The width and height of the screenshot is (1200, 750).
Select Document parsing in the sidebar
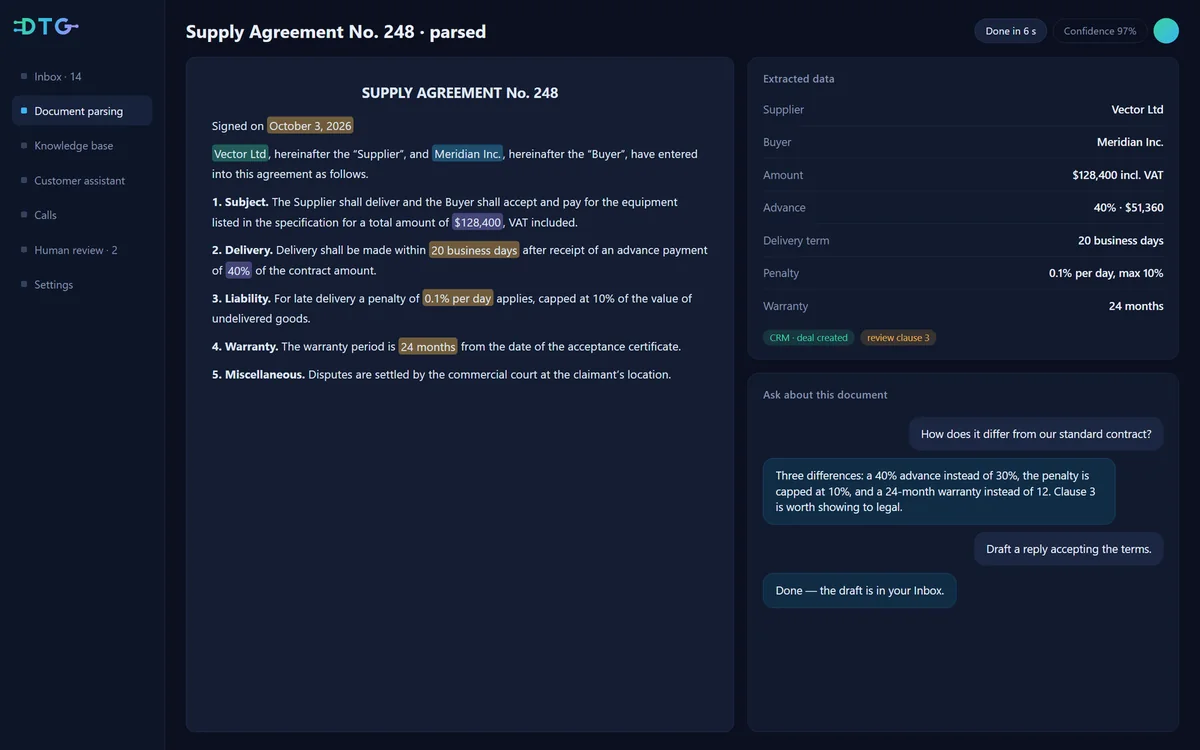point(82,111)
